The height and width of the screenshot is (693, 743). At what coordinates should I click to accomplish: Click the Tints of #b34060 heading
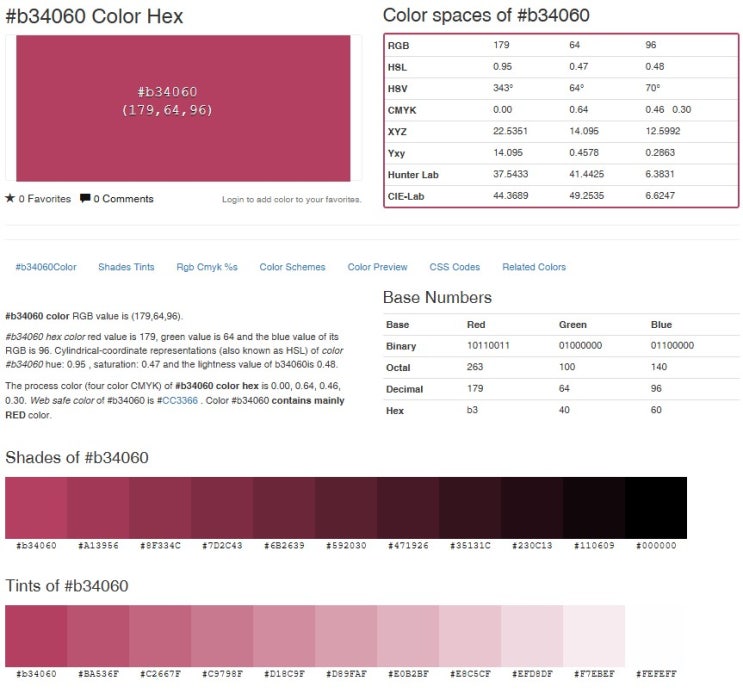click(x=67, y=586)
